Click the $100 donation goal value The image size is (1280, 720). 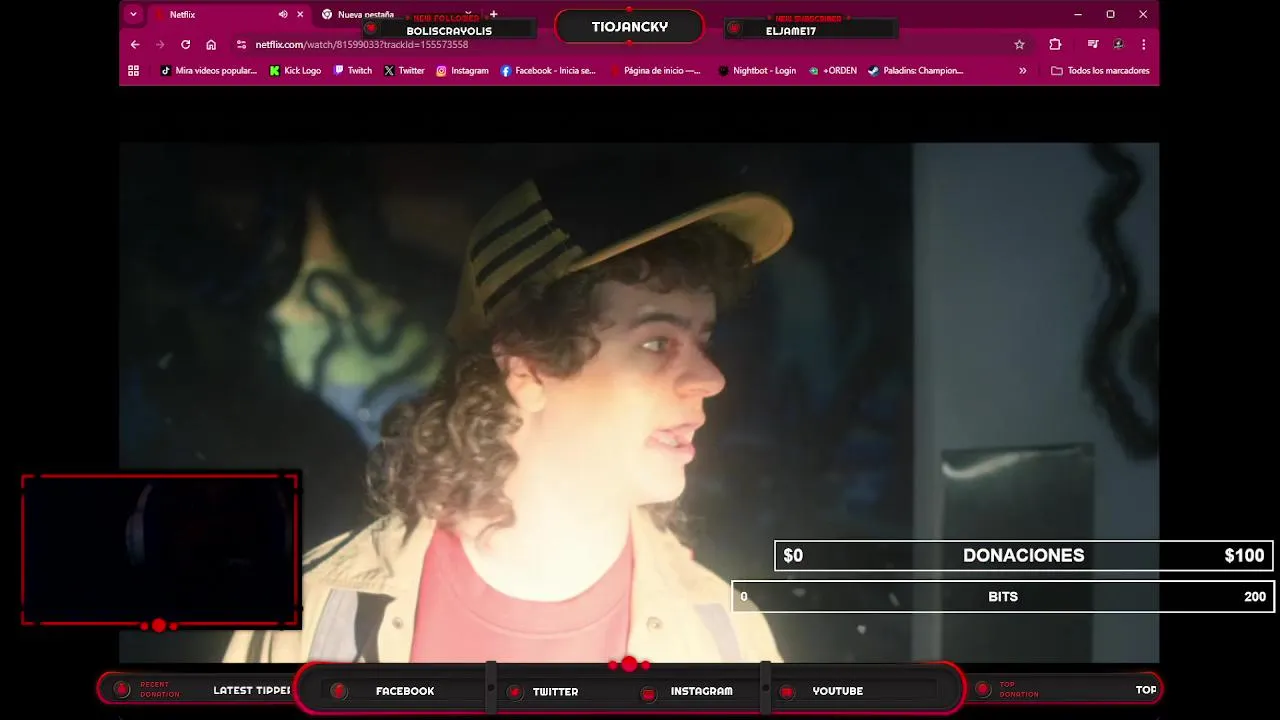1244,556
